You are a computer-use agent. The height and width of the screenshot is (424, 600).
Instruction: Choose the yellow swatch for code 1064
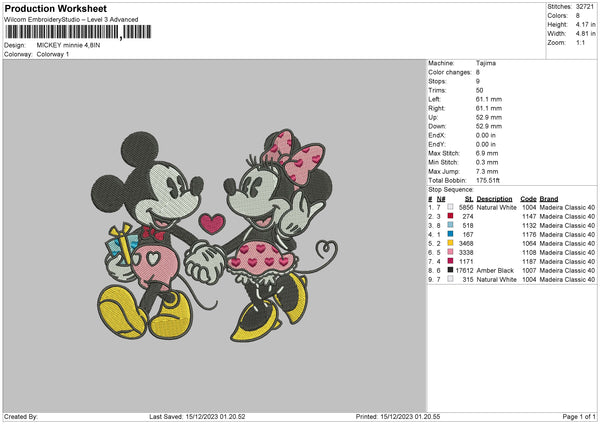coord(452,243)
